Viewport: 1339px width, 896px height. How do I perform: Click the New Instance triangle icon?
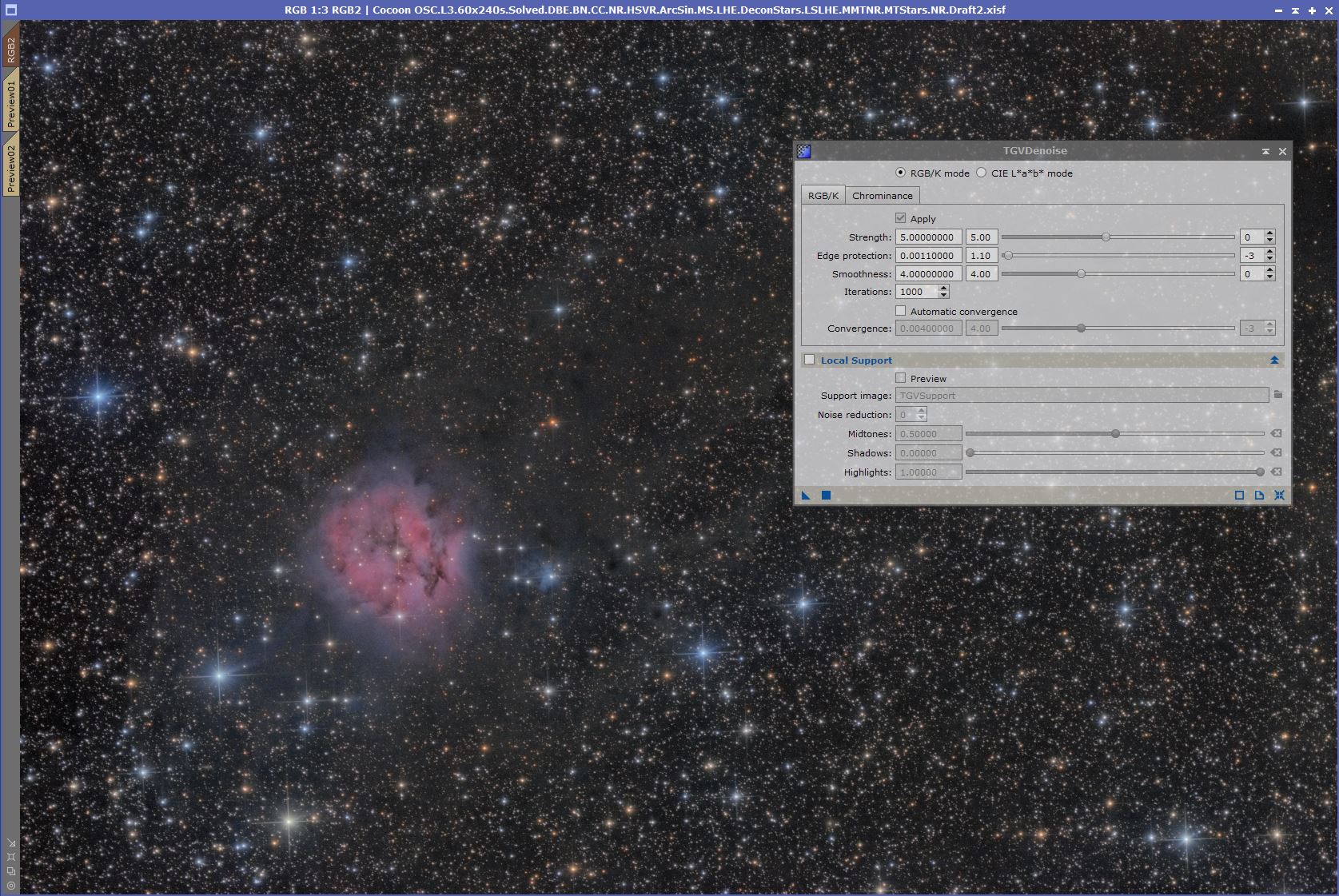click(x=806, y=496)
